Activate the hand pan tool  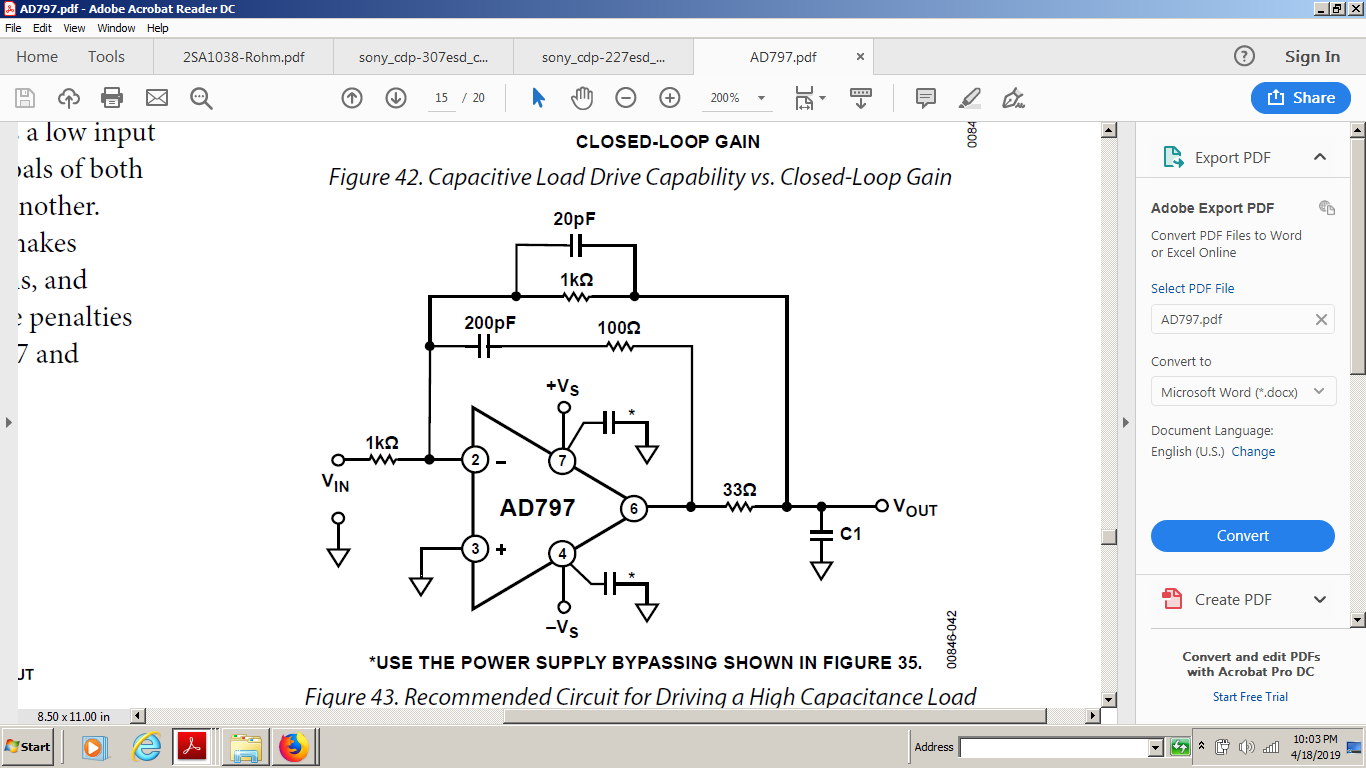[582, 98]
